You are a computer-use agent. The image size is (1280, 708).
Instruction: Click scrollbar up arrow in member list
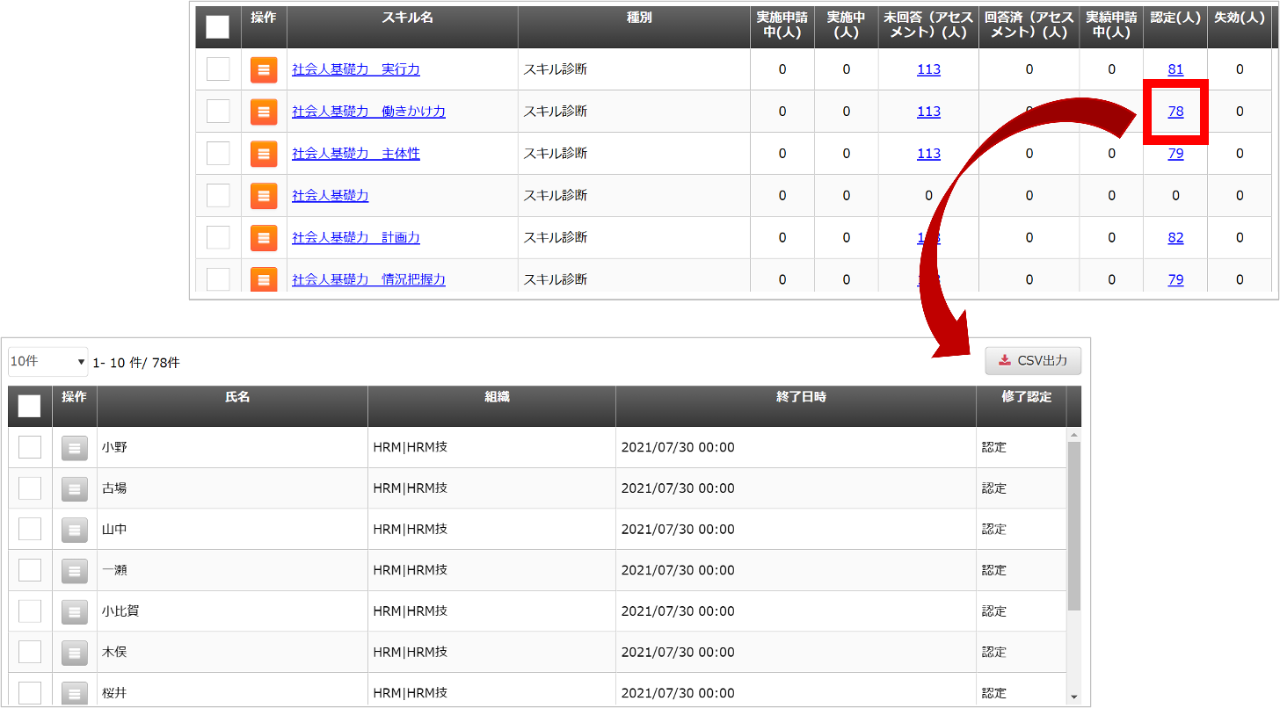(x=1074, y=436)
